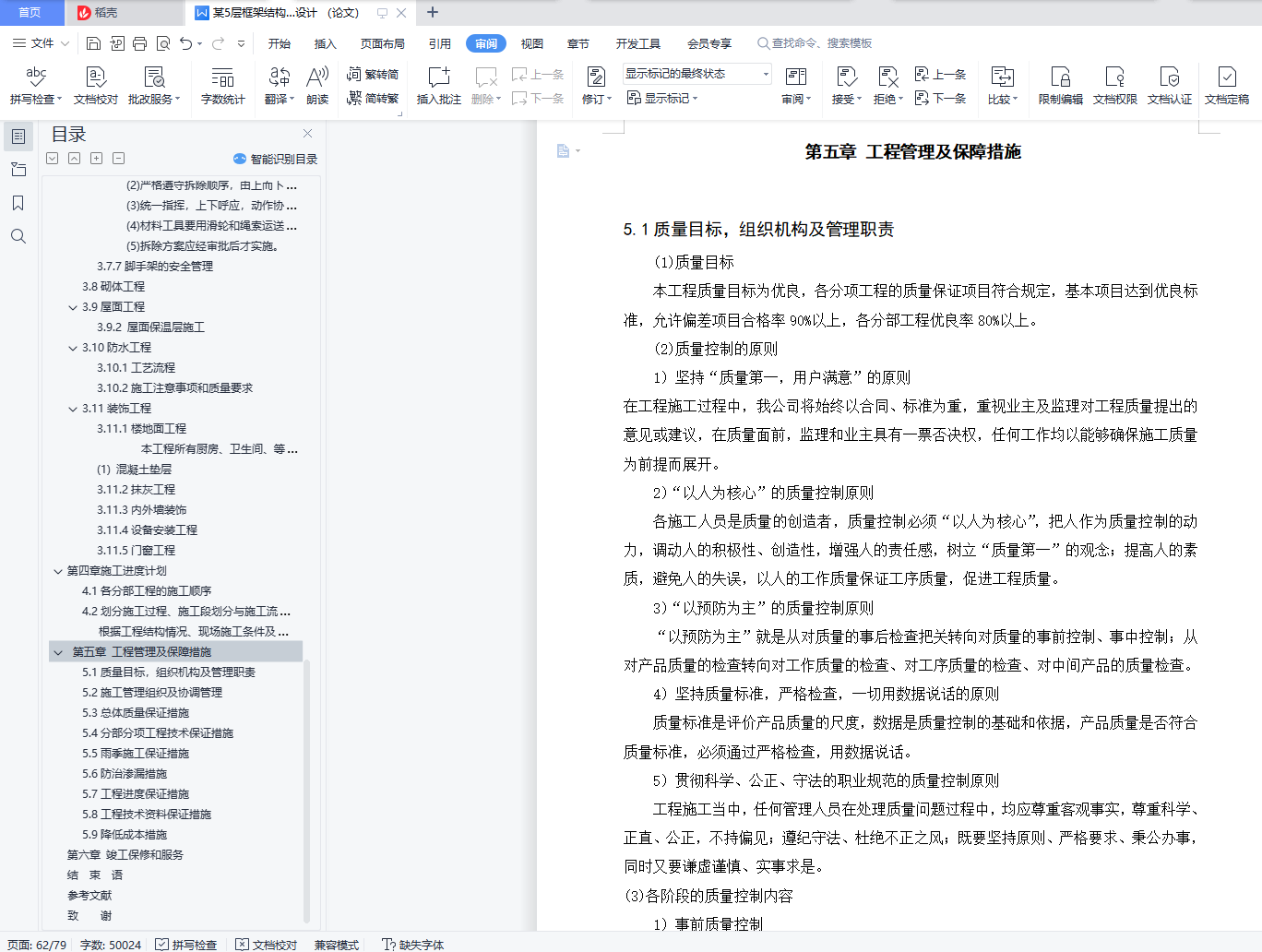Select 3.11.2 抹灰工程 in outline

[x=136, y=490]
